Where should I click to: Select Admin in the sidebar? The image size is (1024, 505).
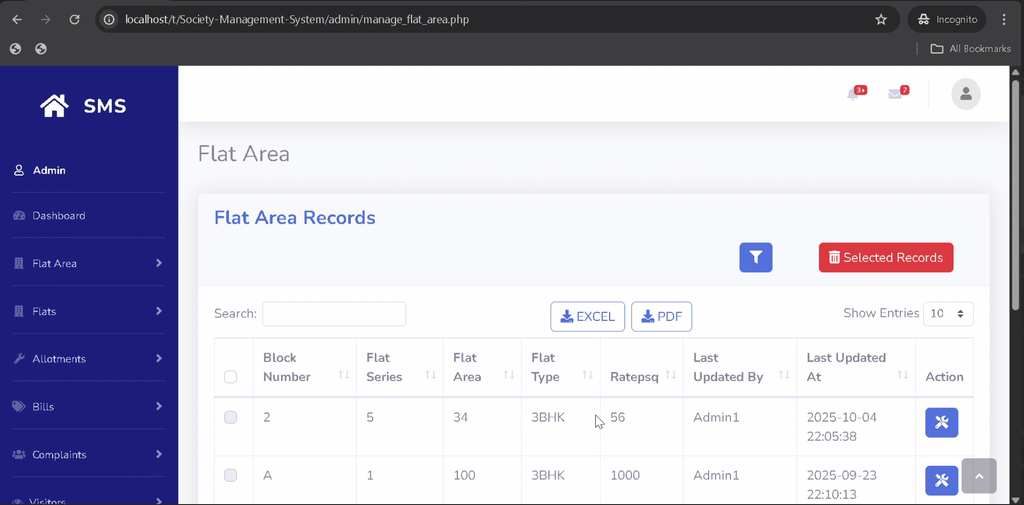(40, 171)
